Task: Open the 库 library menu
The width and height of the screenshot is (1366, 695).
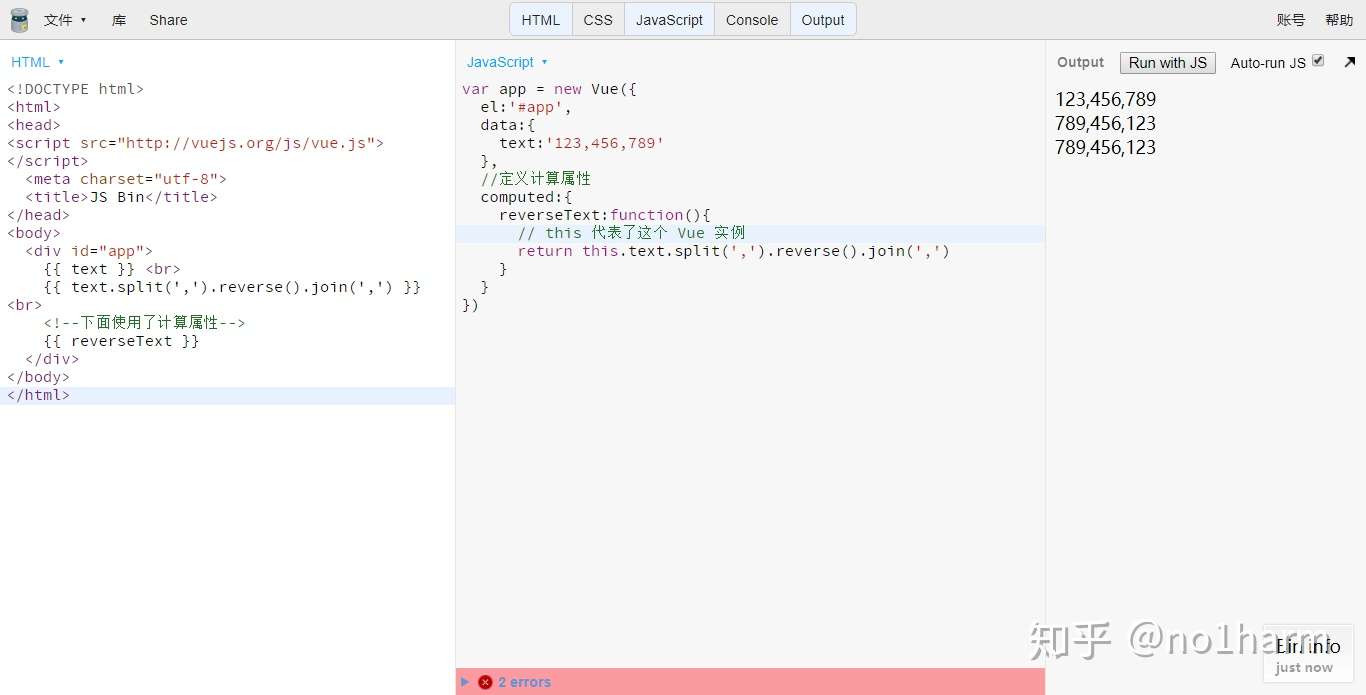Action: 119,20
